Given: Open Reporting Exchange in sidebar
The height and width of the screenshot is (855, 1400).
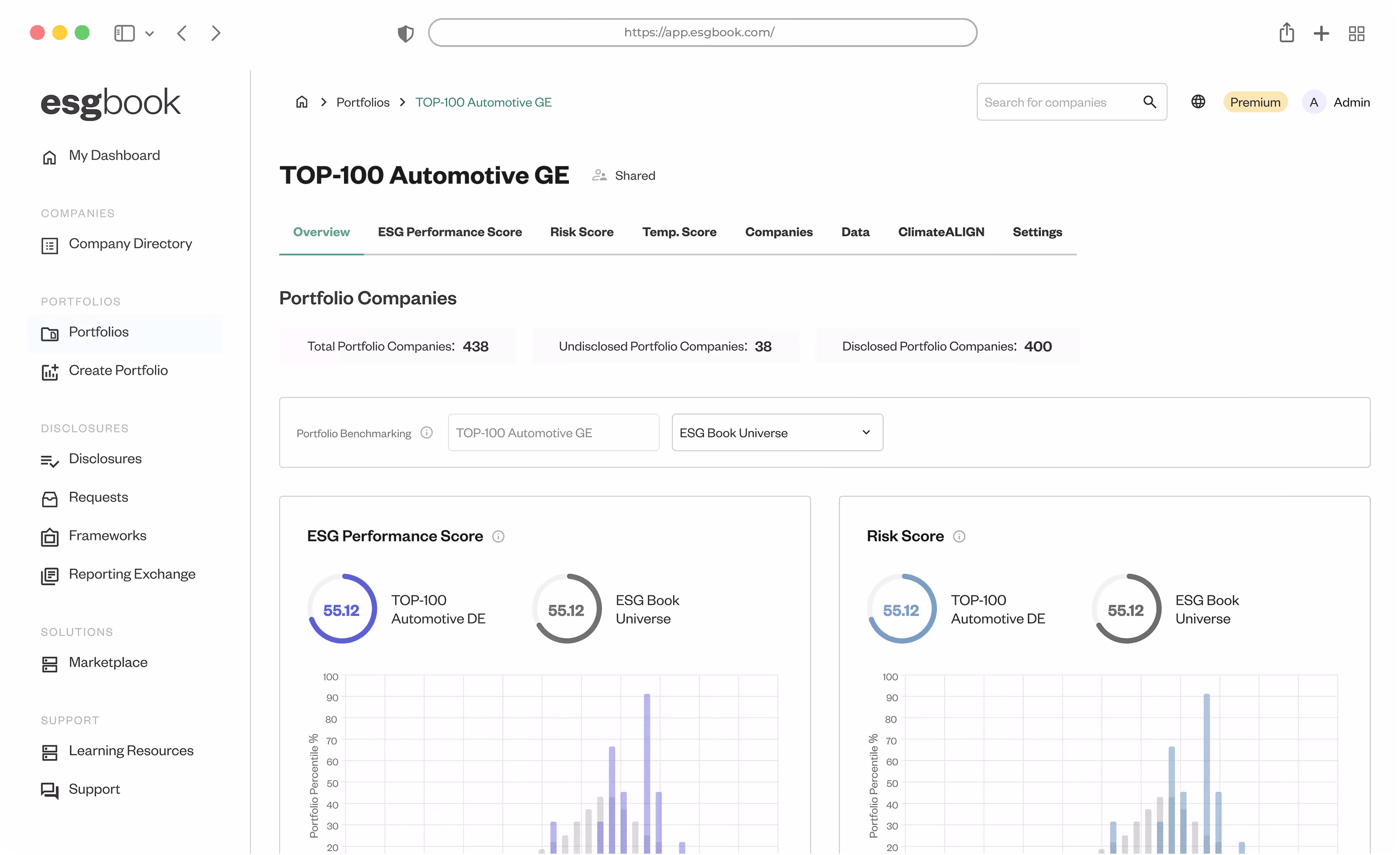Looking at the screenshot, I should pos(132,574).
